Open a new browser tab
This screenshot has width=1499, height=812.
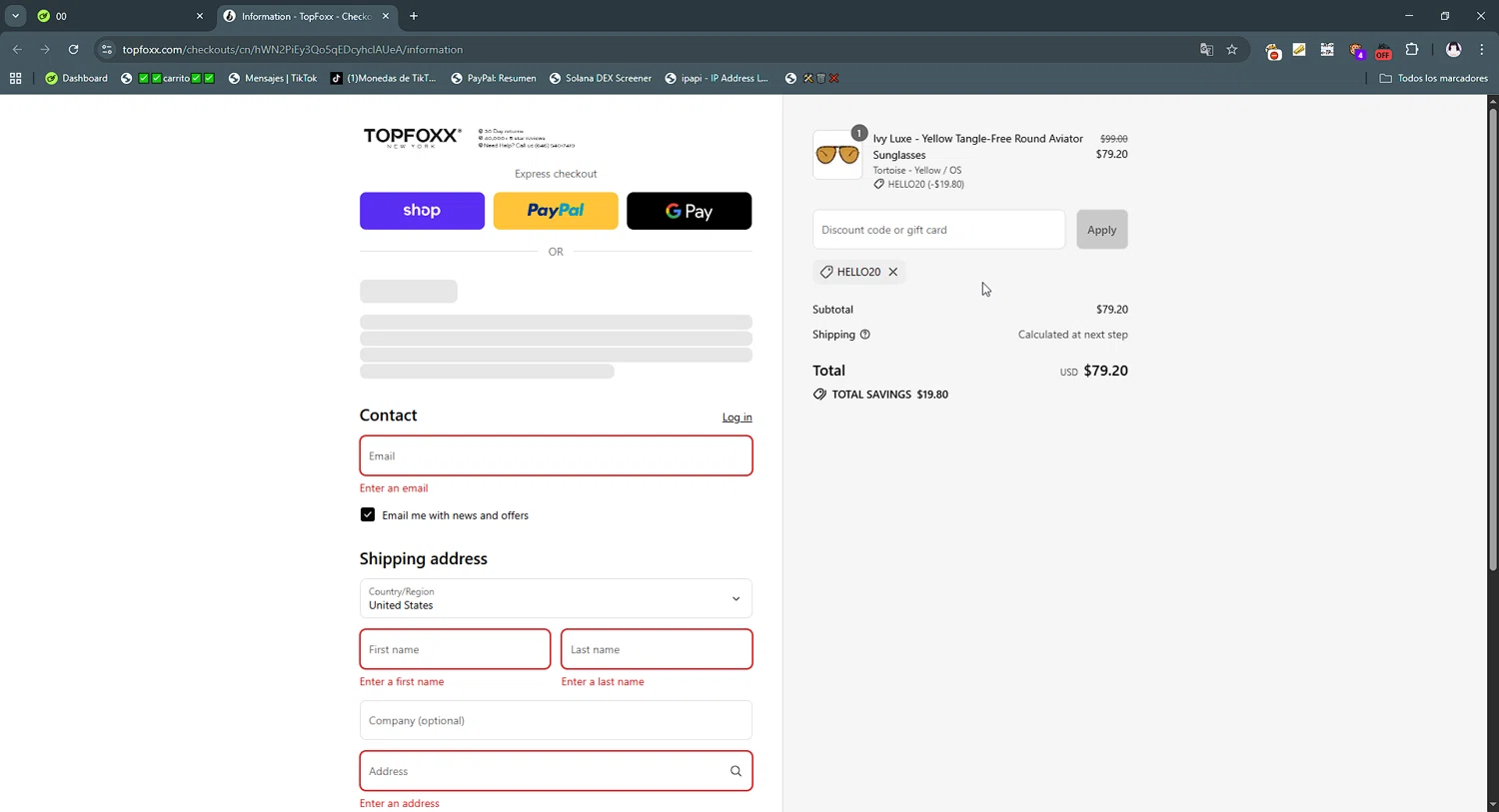click(414, 16)
